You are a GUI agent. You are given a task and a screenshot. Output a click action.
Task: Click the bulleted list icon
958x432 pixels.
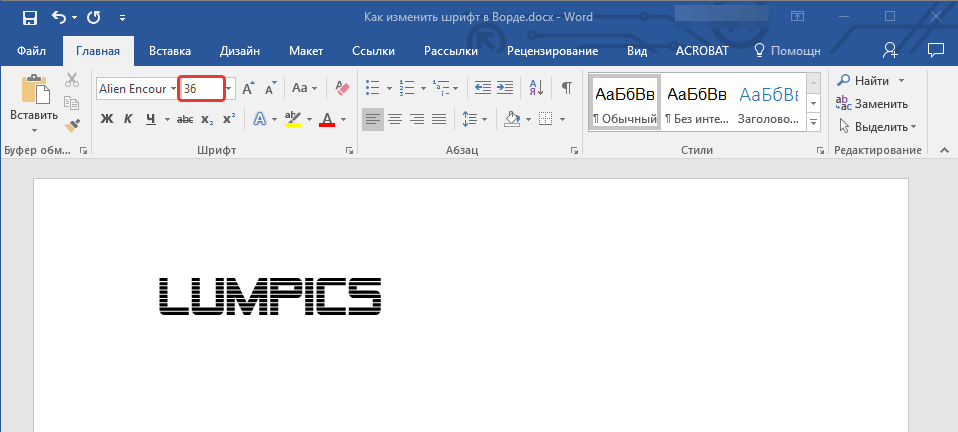372,88
